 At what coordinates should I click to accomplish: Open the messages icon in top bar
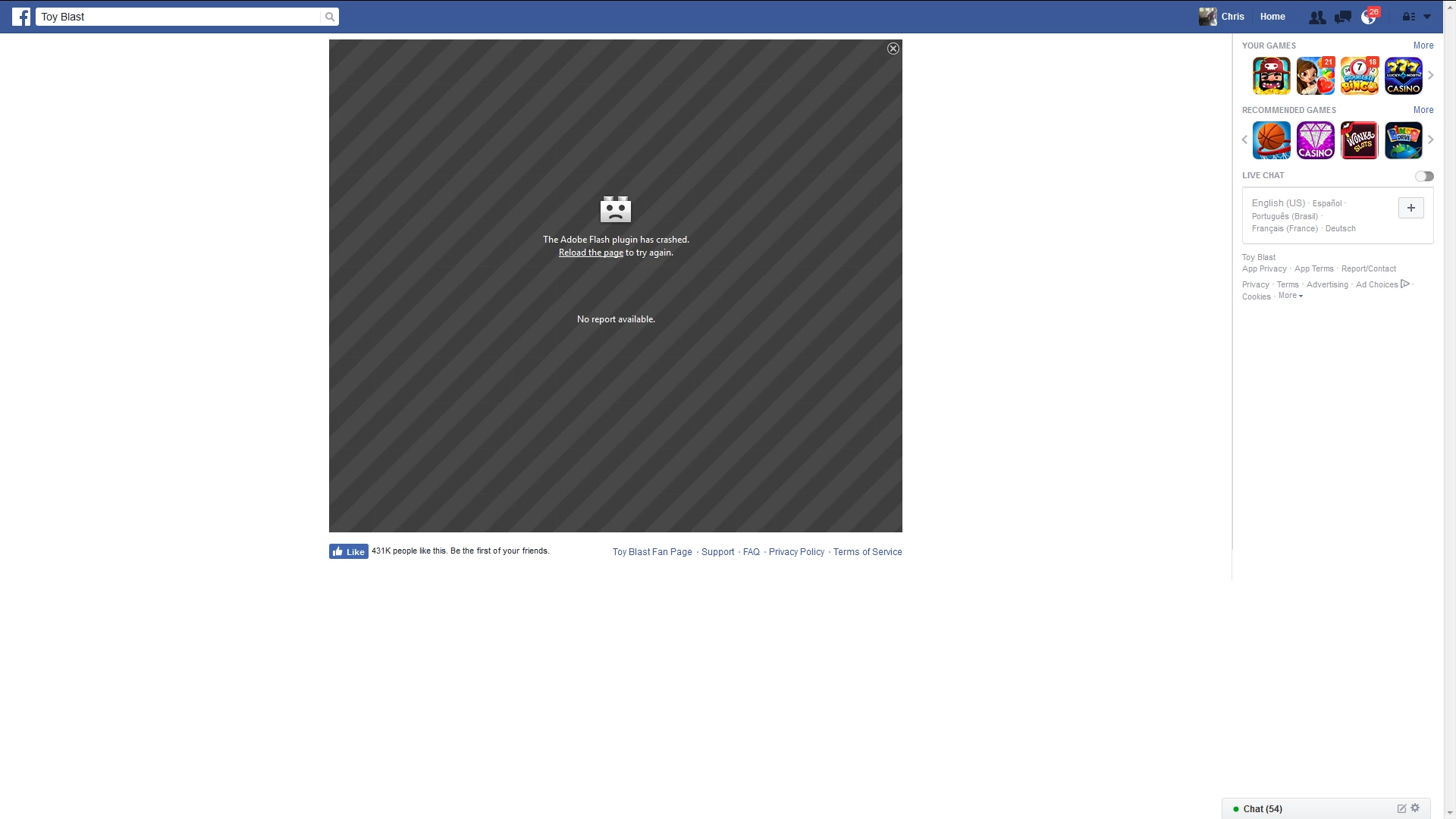tap(1343, 17)
